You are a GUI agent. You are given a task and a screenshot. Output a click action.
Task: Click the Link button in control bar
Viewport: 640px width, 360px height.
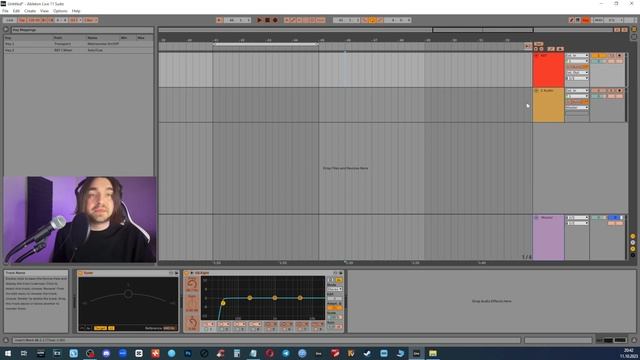(9, 20)
